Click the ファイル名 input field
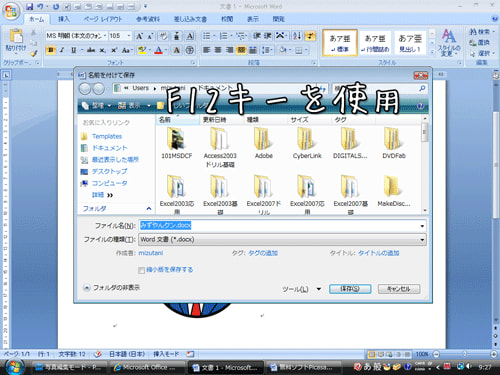The height and width of the screenshot is (375, 500). click(x=282, y=226)
